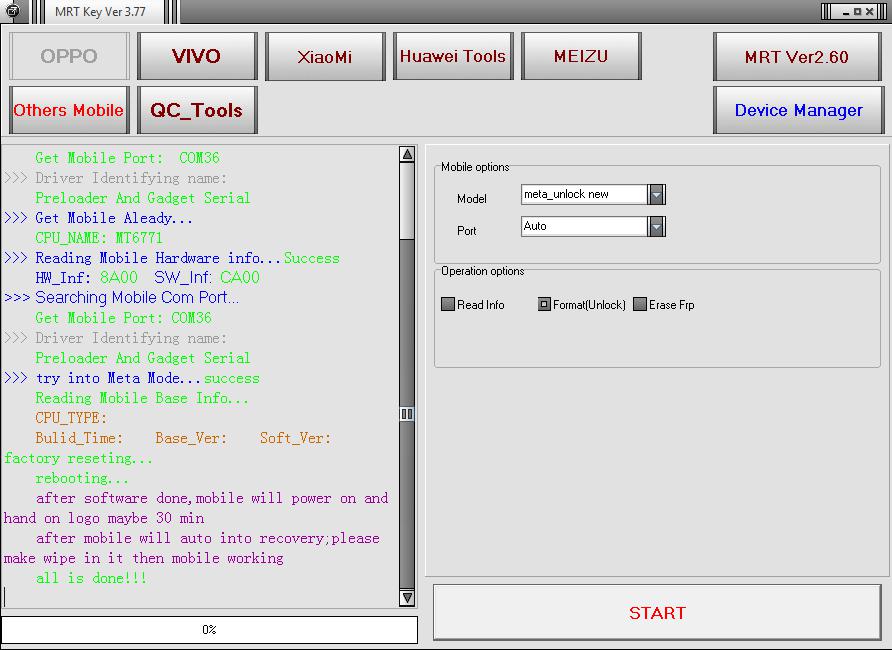The width and height of the screenshot is (892, 650).
Task: Launch QC_Tools
Action: 197,110
